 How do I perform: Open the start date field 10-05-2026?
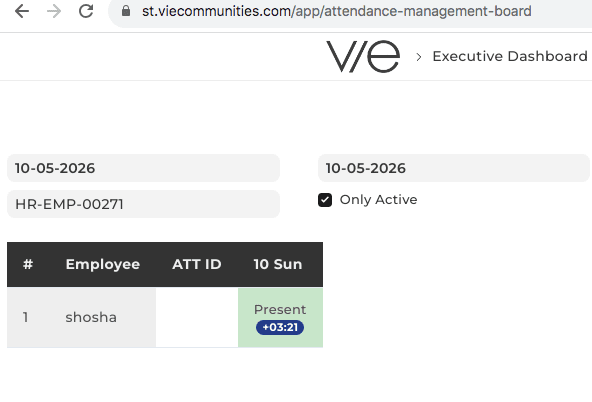[143, 168]
